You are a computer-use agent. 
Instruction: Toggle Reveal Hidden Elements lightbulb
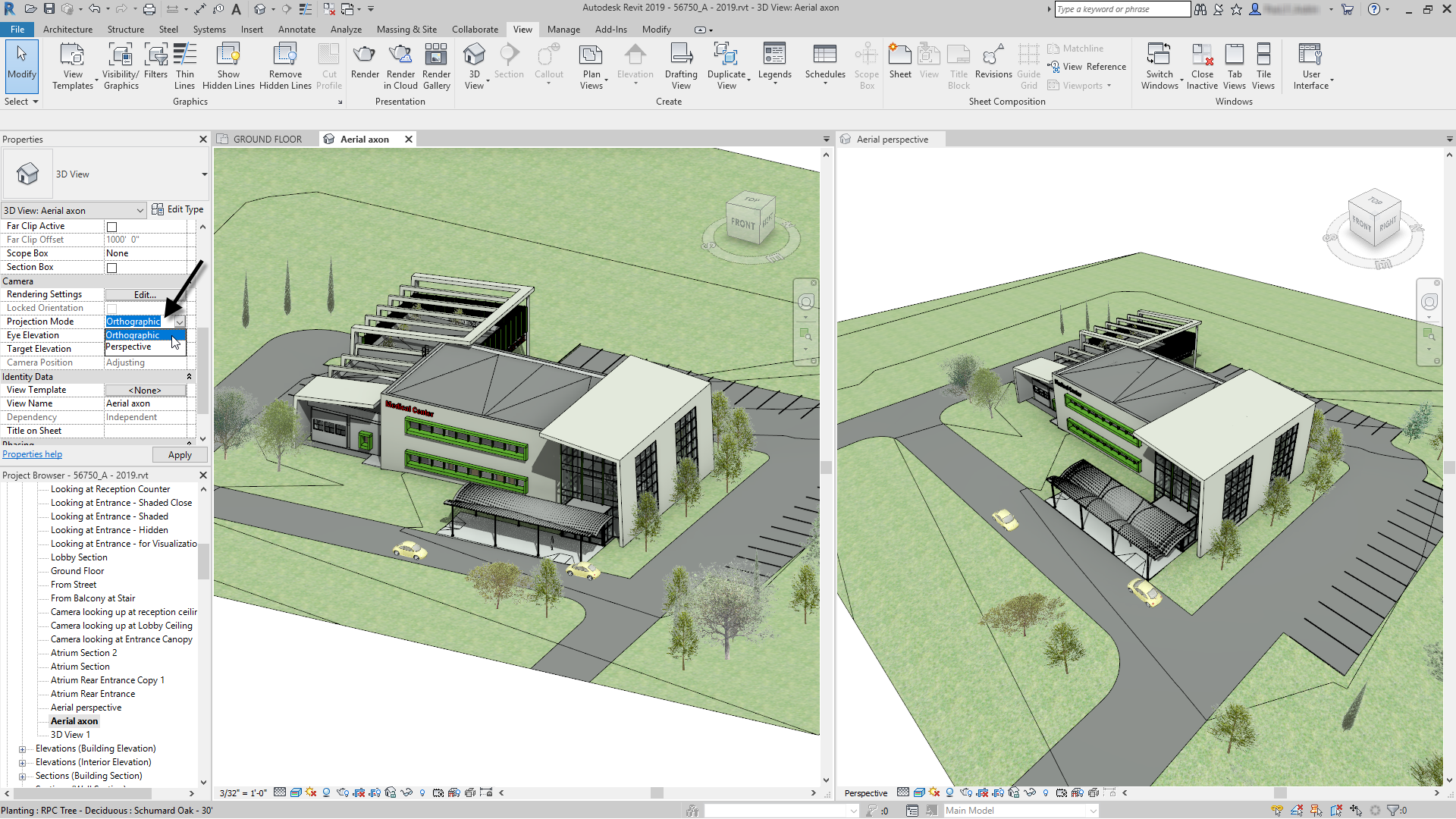point(422,792)
